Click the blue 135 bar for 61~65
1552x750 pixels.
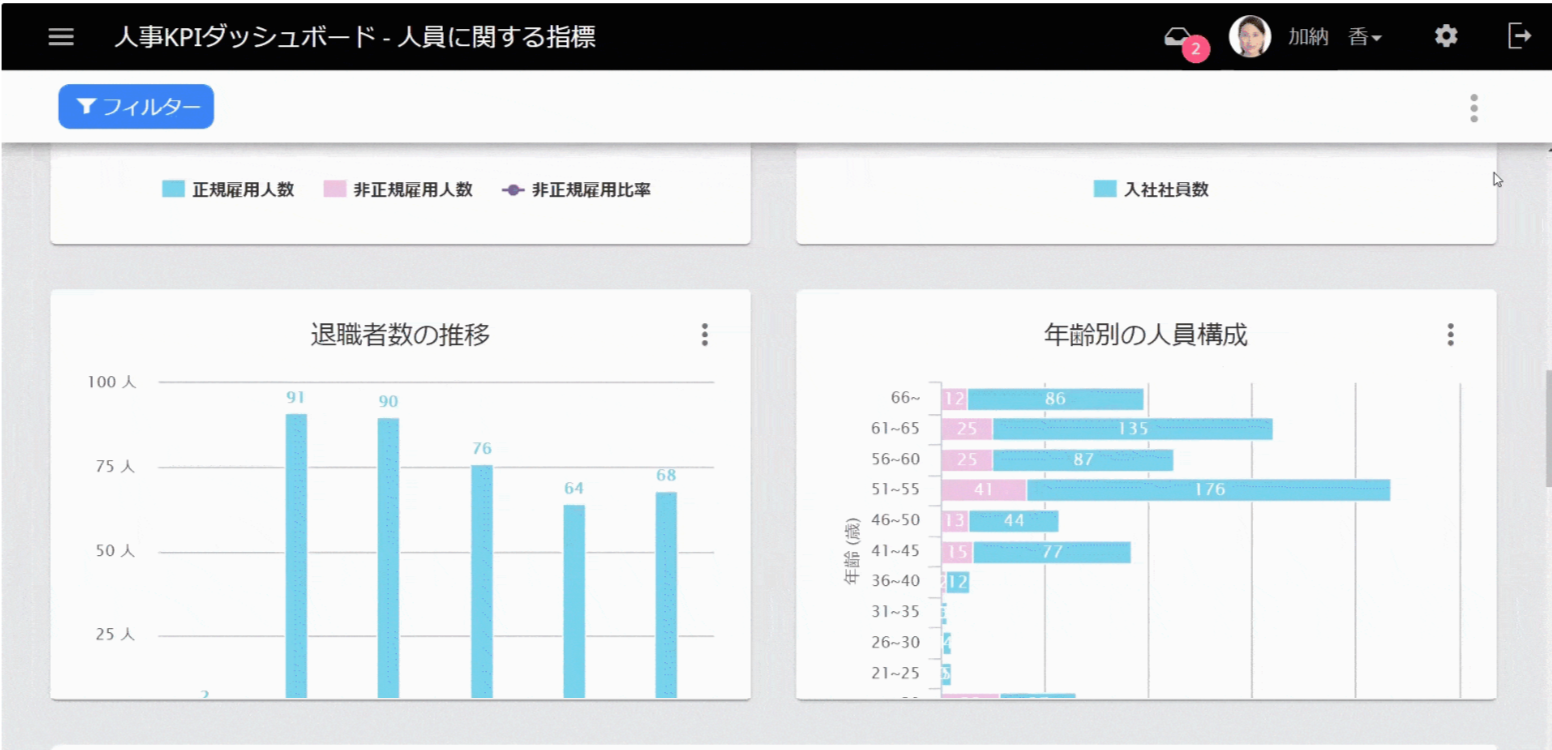[x=1132, y=429]
